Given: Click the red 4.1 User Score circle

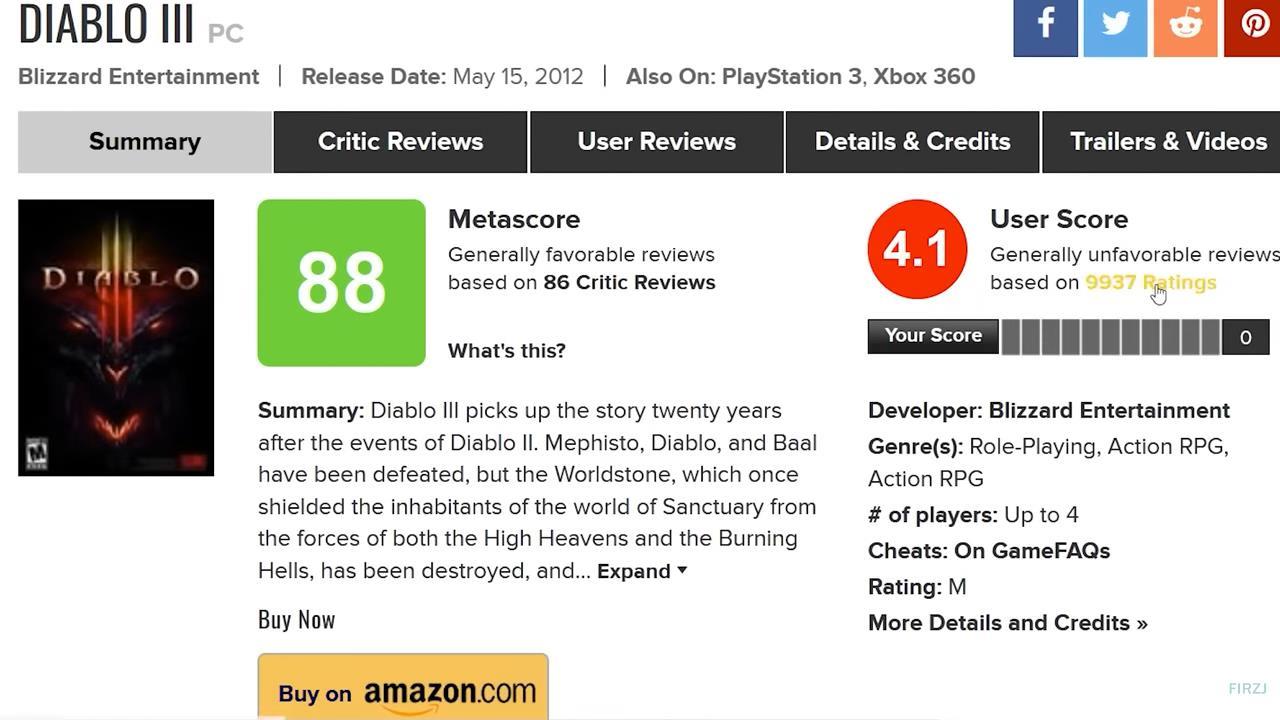Looking at the screenshot, I should click(x=917, y=249).
